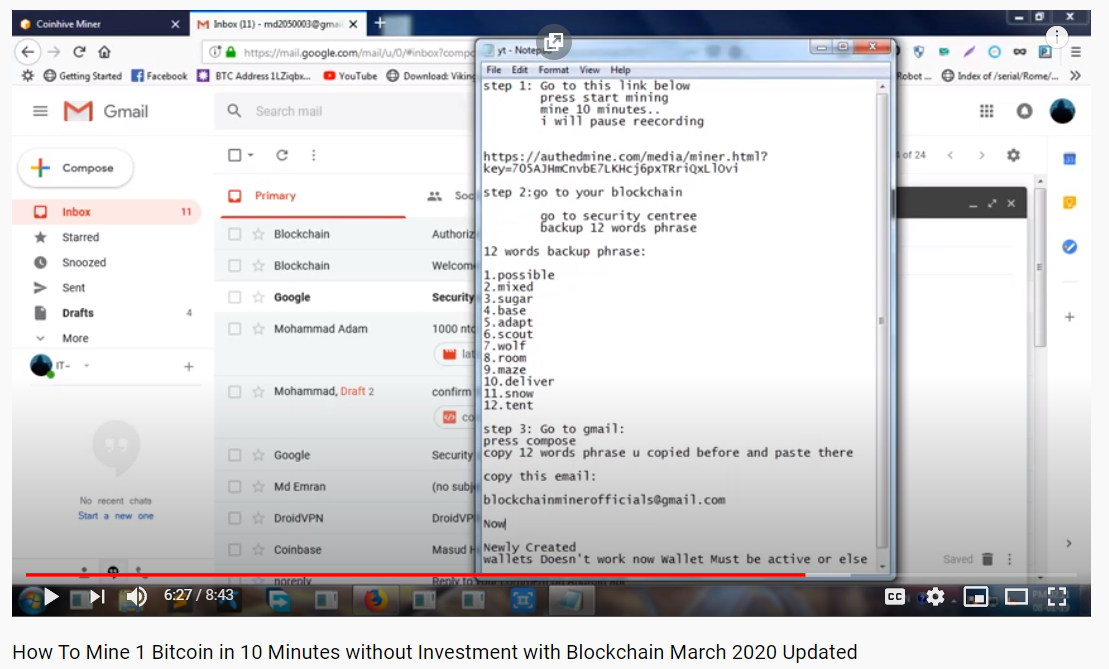Open the Google apps grid
The width and height of the screenshot is (1109, 669).
tap(987, 111)
